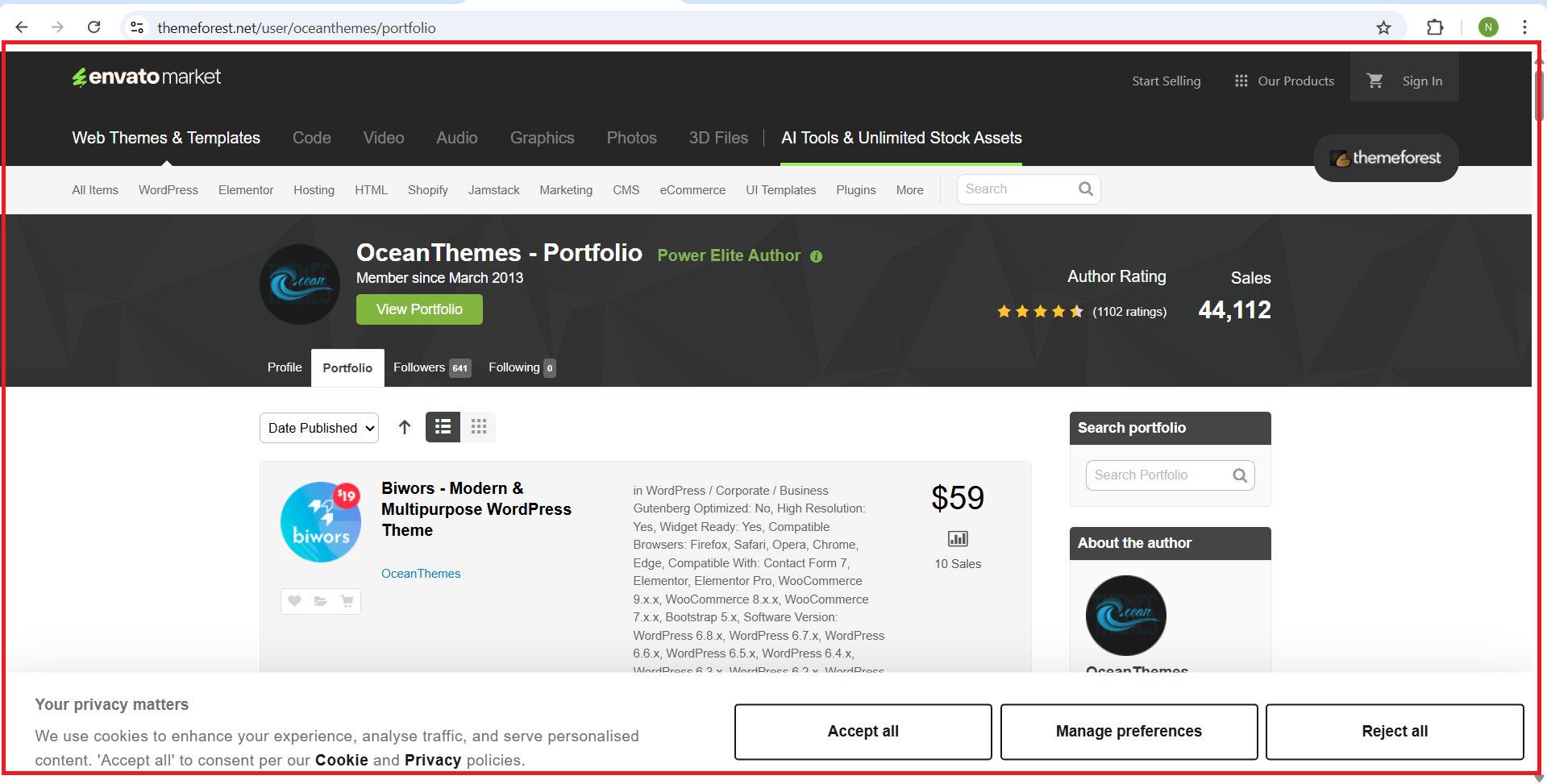Click the Our Products grid icon
Image resolution: width=1547 pixels, height=784 pixels.
point(1241,81)
